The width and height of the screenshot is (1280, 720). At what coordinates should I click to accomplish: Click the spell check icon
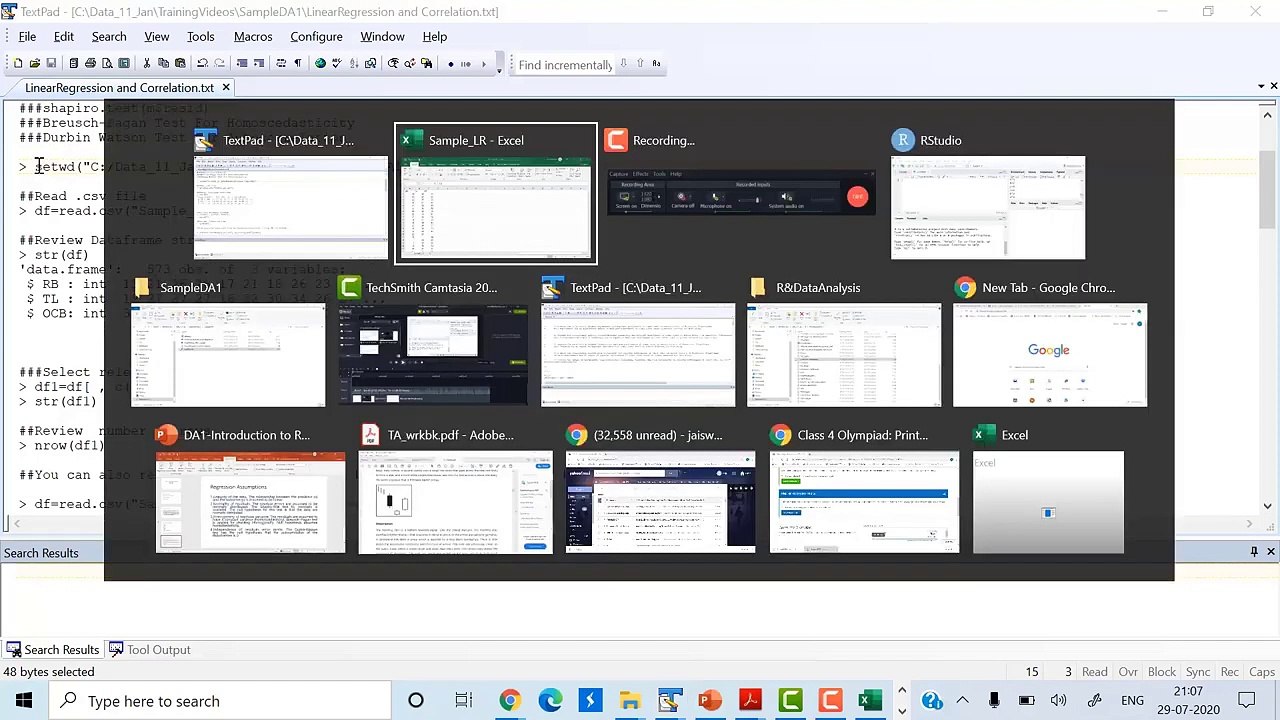point(337,64)
